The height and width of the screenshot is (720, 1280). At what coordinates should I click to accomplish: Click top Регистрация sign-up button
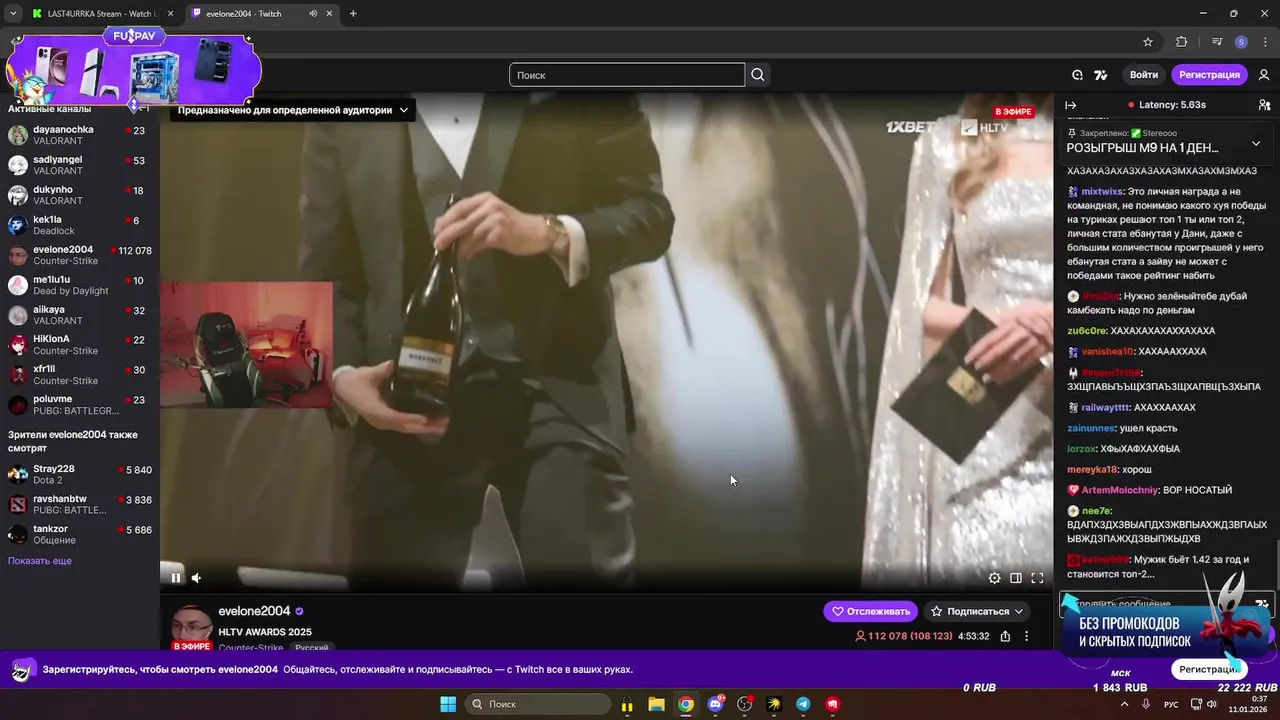point(1209,75)
